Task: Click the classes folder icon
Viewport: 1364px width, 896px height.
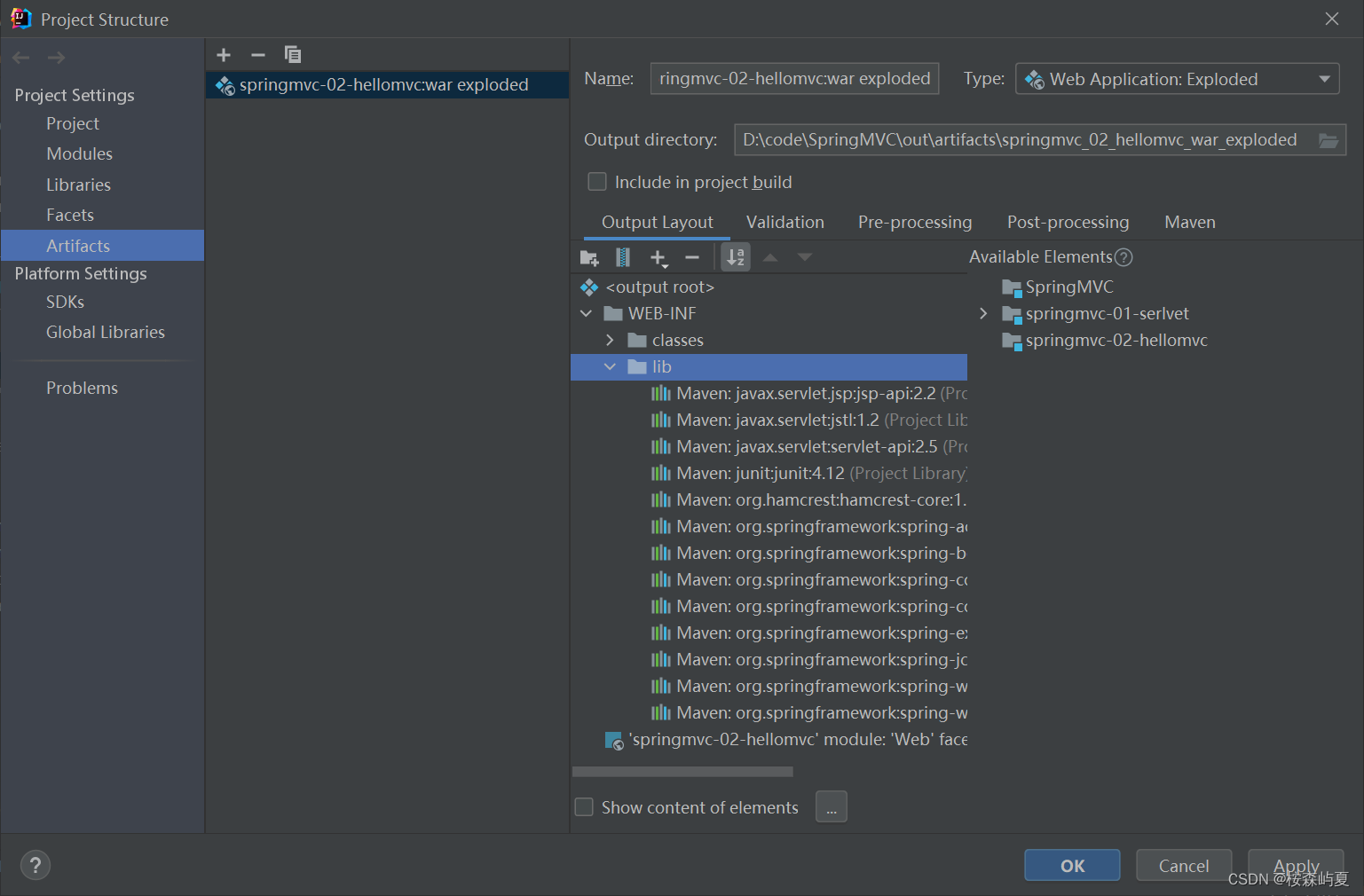Action: (637, 340)
